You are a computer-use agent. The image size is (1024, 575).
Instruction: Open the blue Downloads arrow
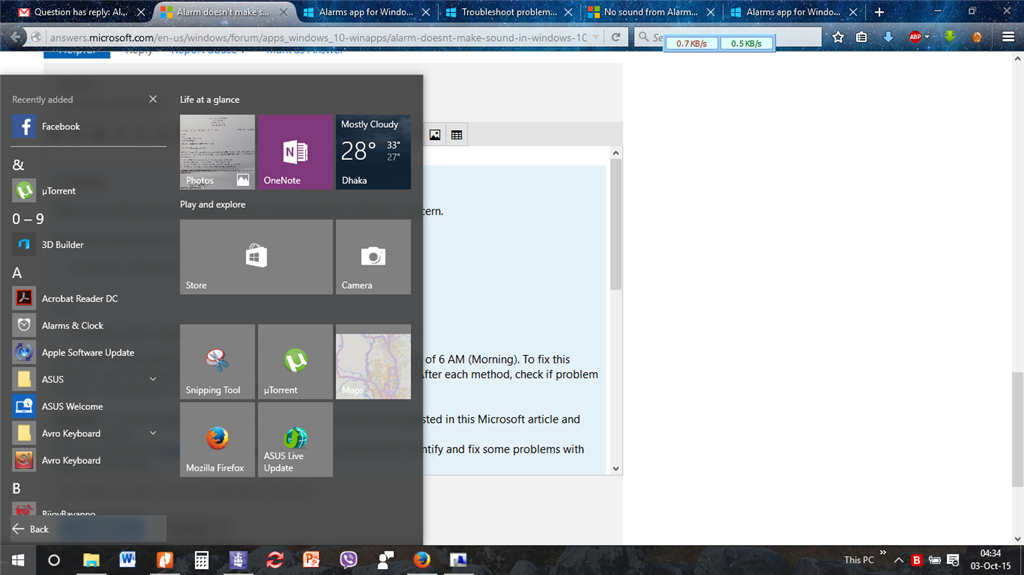click(888, 37)
